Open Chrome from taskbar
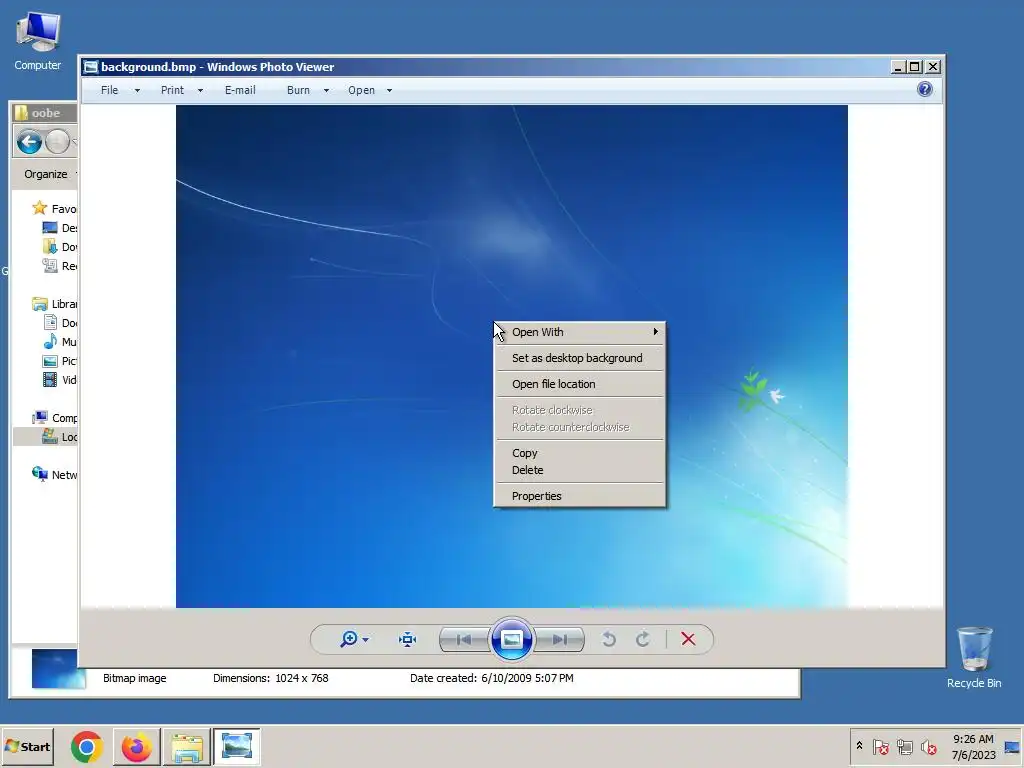Image resolution: width=1024 pixels, height=768 pixels. click(87, 747)
